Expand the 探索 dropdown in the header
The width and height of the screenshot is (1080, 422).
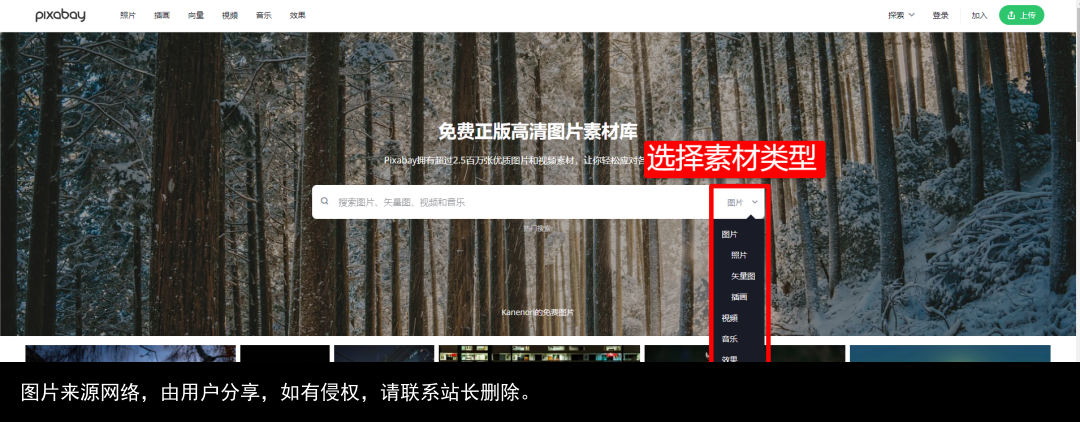(x=901, y=15)
